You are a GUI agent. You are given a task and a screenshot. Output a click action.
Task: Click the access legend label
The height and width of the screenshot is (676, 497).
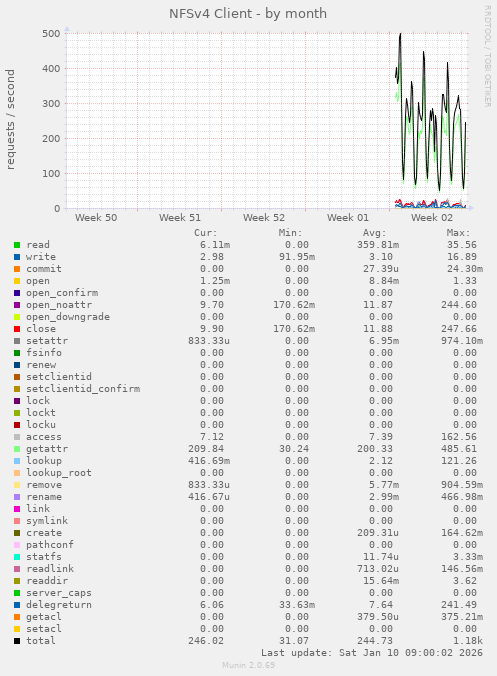click(44, 437)
